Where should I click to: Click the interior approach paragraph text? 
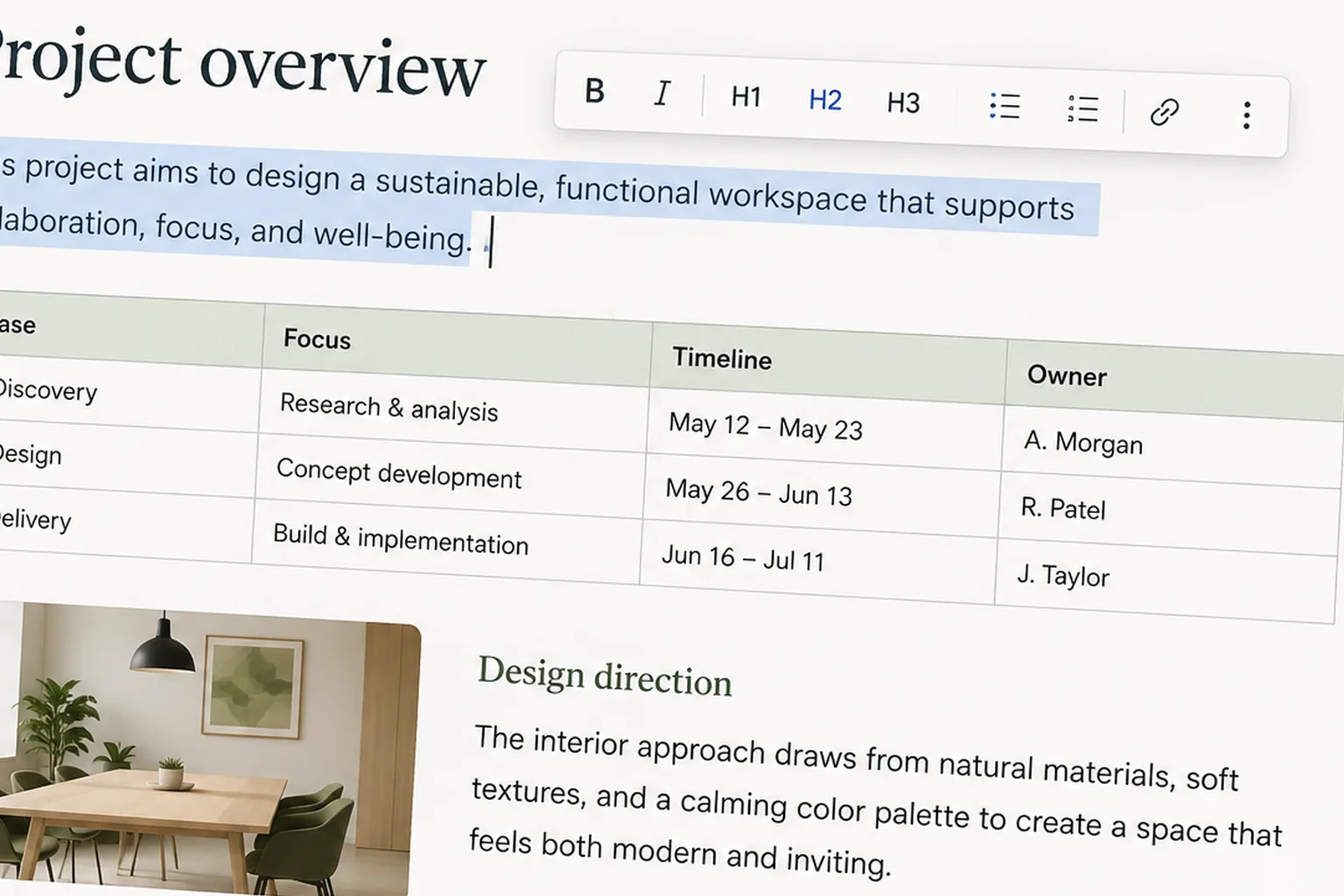(x=875, y=801)
